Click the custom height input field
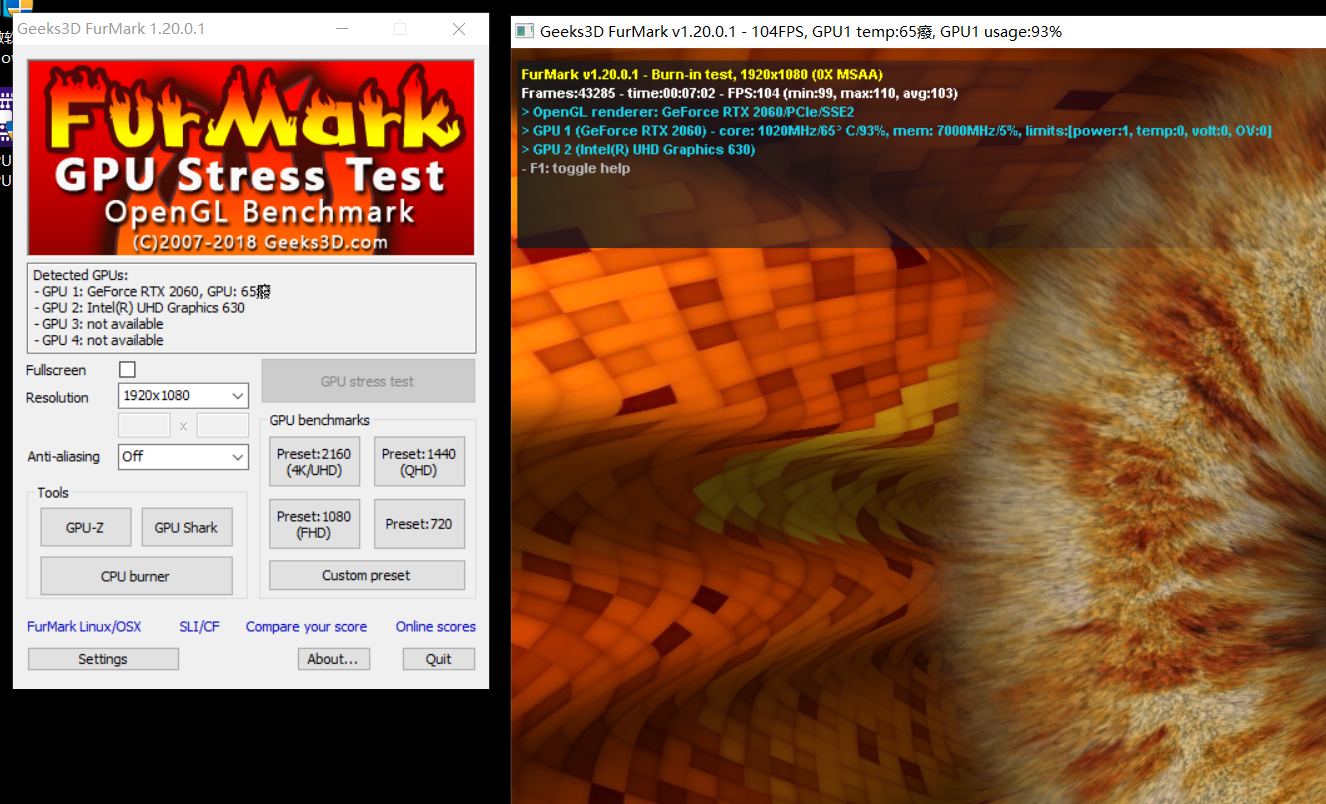This screenshot has width=1326, height=804. (x=222, y=425)
